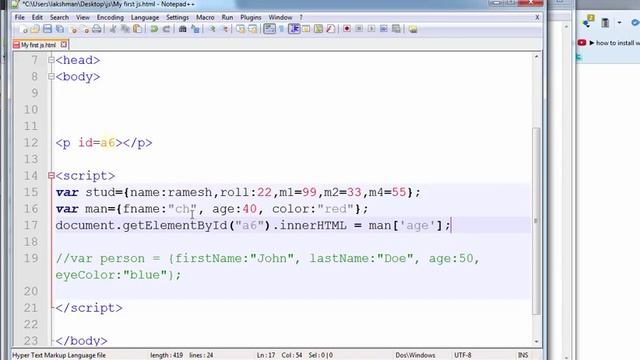Toggle Show All Characters pilcrow icon
This screenshot has height=360, width=640.
click(282, 29)
